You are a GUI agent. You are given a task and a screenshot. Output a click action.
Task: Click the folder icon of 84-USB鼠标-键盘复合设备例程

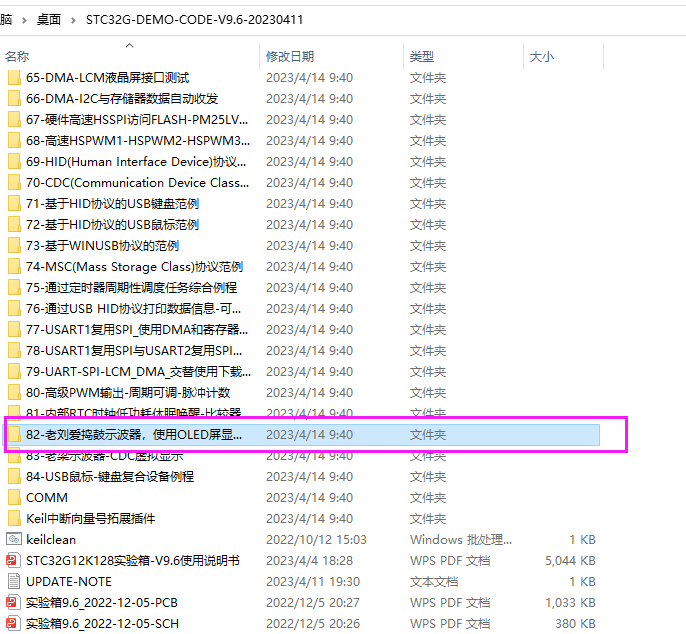pos(14,477)
